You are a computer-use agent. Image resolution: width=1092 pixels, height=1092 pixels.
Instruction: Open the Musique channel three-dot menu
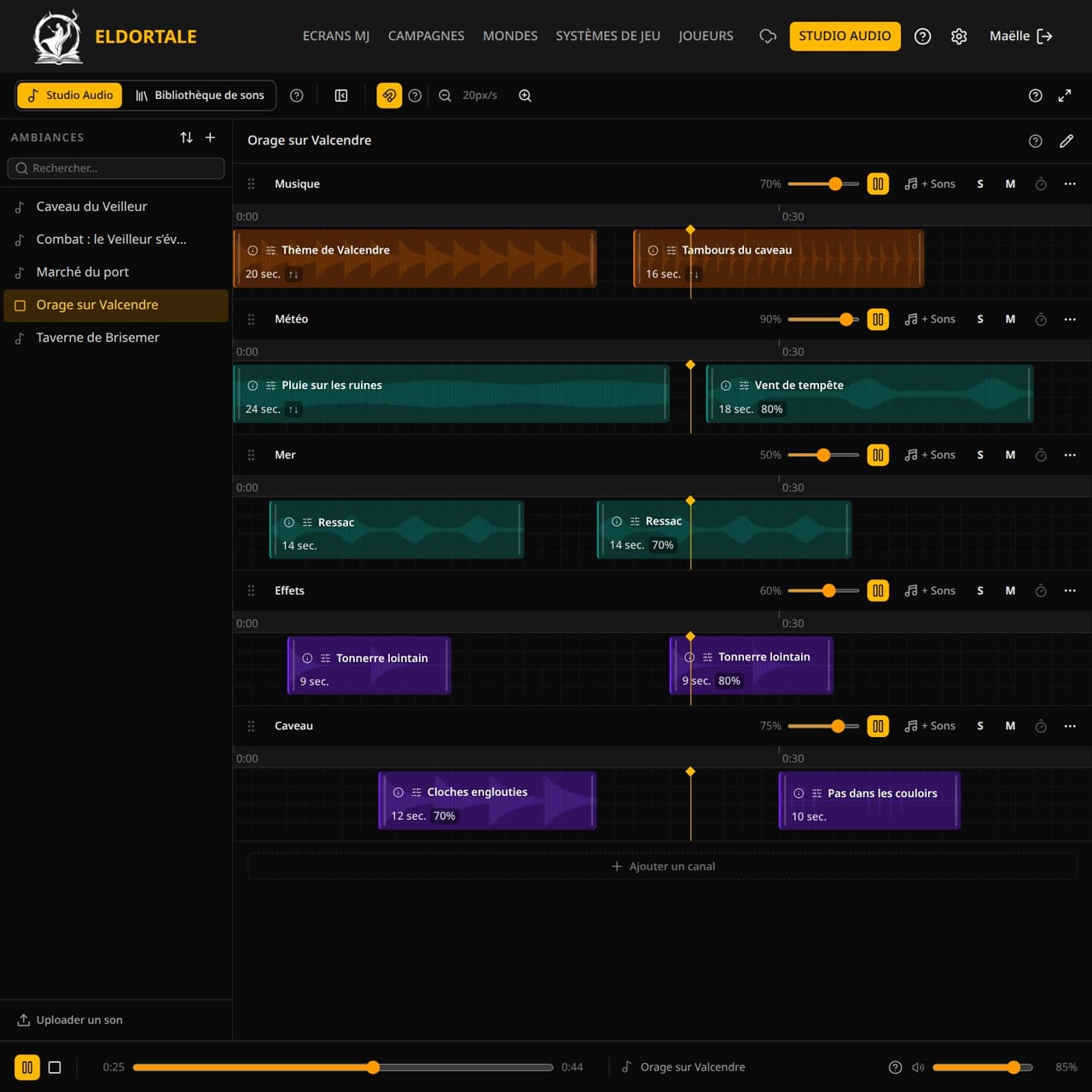pyautogui.click(x=1070, y=184)
